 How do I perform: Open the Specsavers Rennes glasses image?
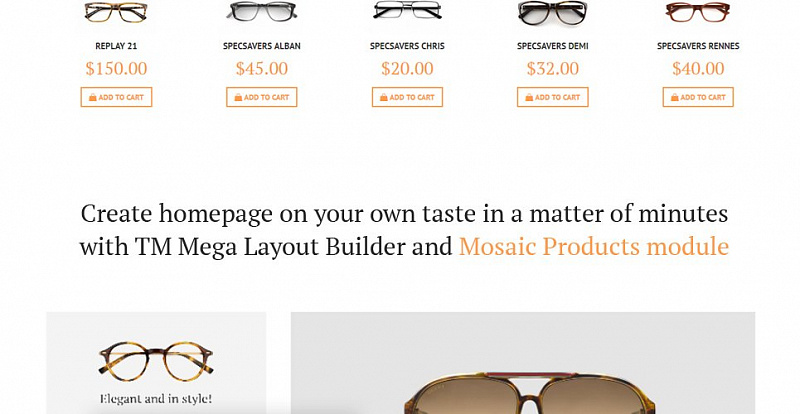point(698,12)
